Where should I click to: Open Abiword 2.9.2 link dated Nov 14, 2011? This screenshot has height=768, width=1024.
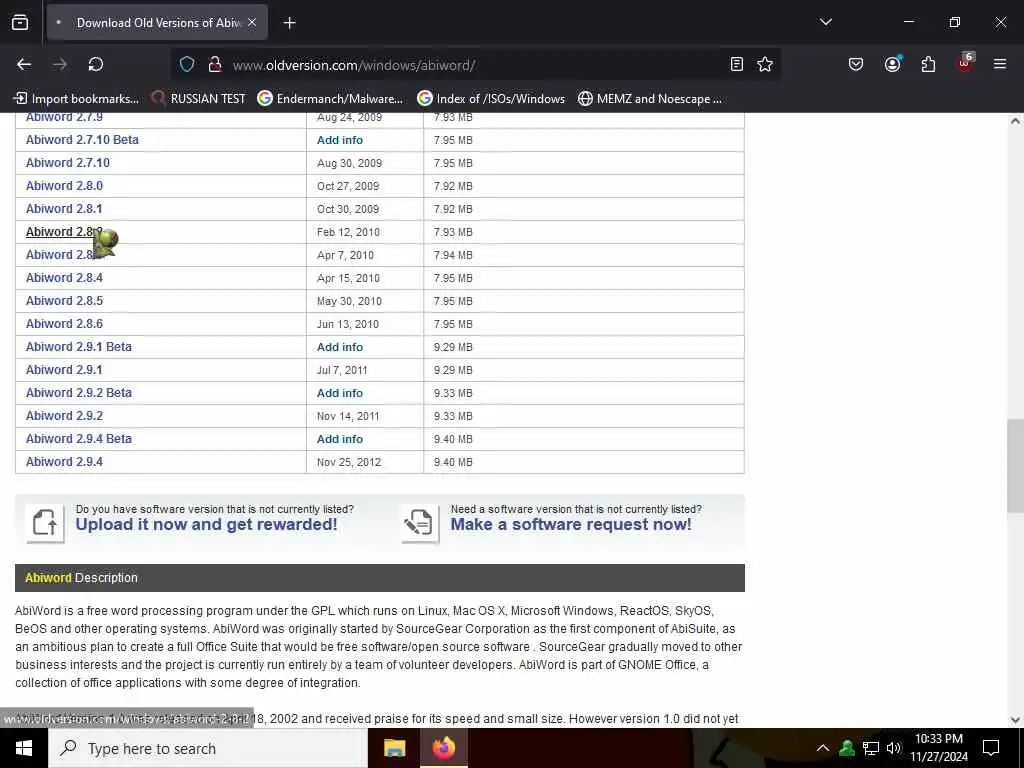coord(64,415)
